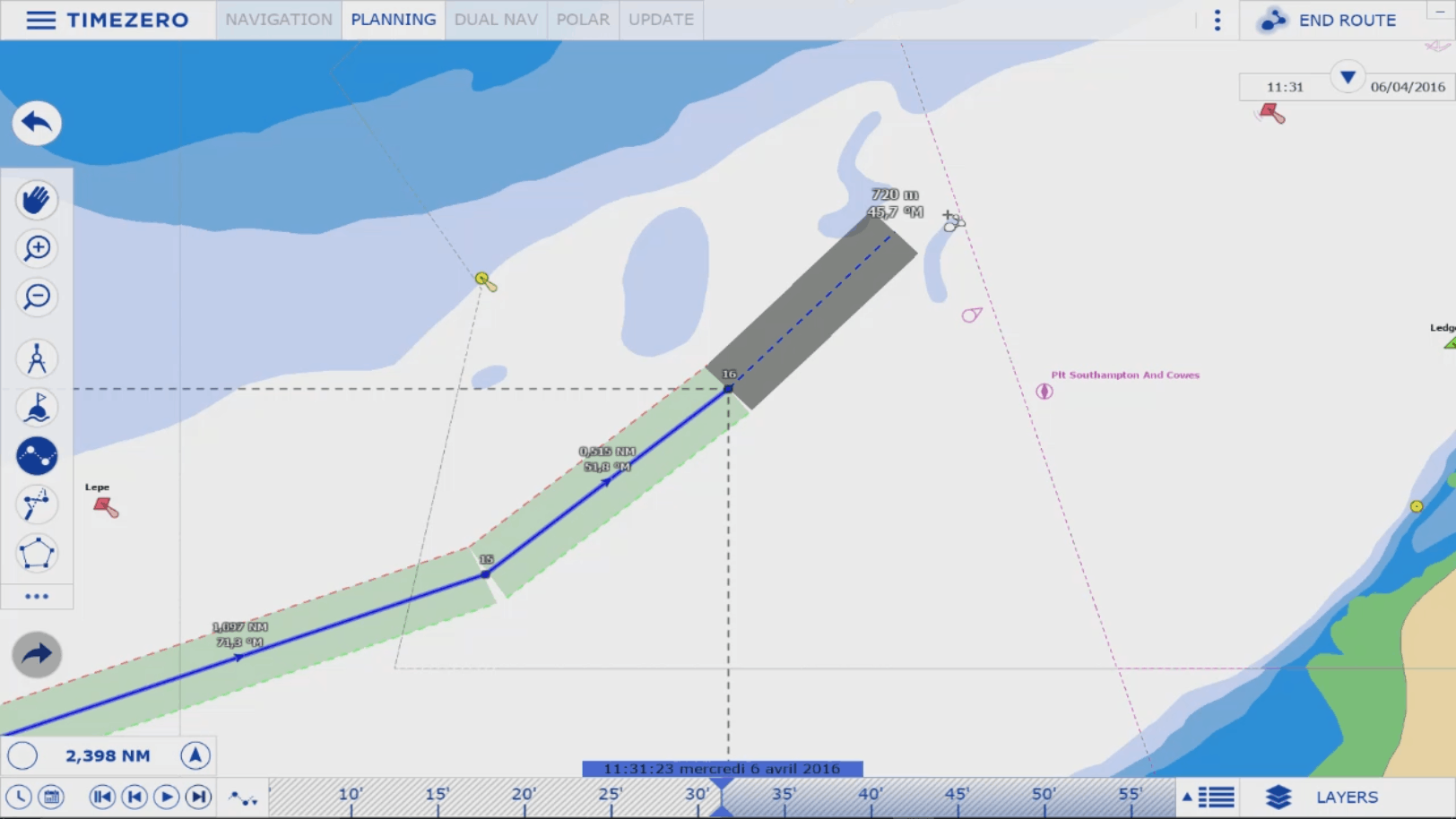The image size is (1456, 819).
Task: Toggle north-up orientation arrow button
Action: click(x=195, y=756)
